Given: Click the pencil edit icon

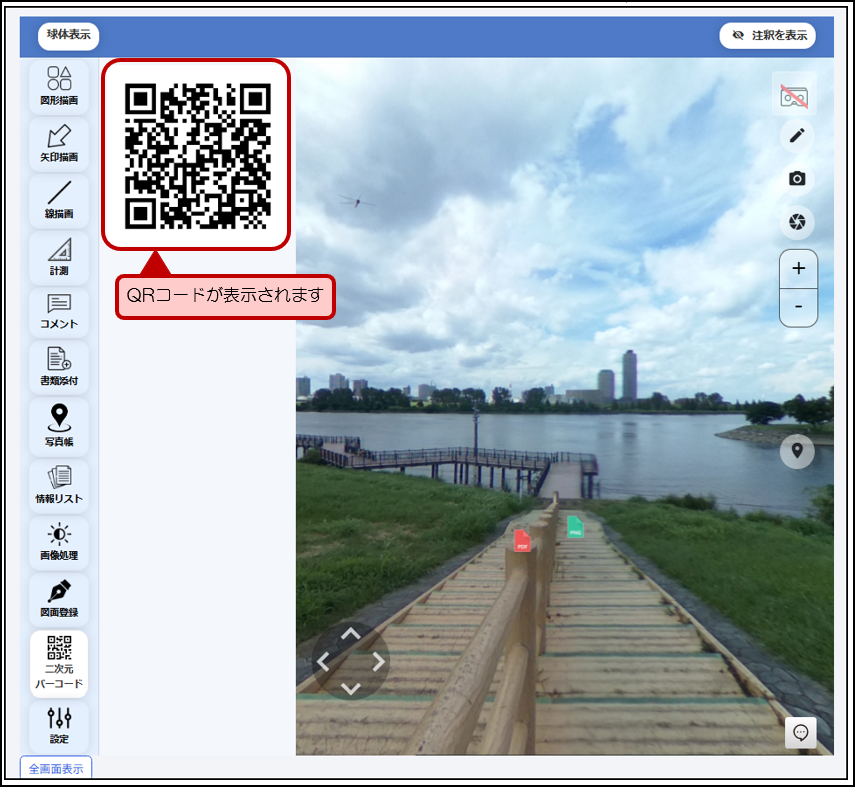Looking at the screenshot, I should point(797,135).
